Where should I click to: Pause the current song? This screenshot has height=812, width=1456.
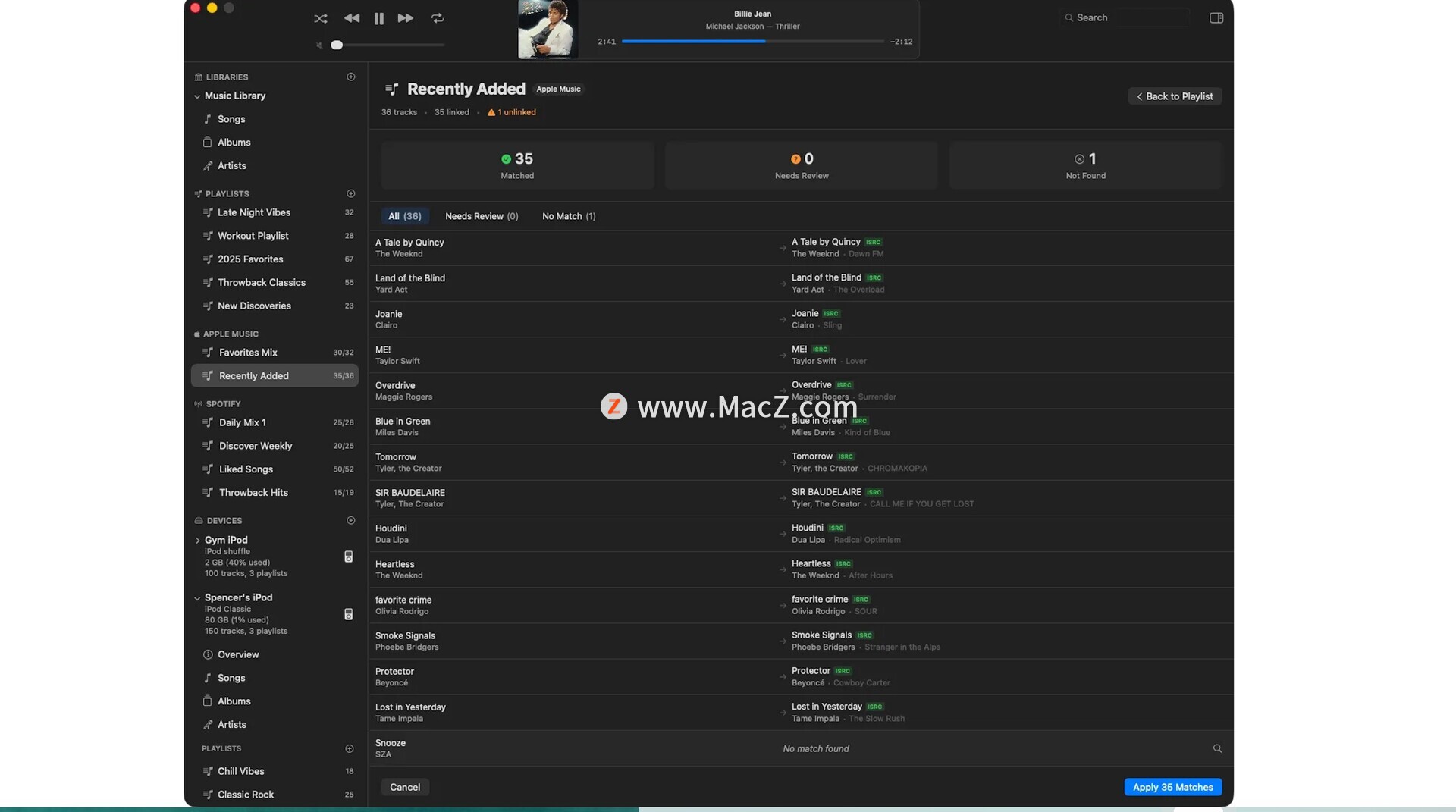coord(379,18)
